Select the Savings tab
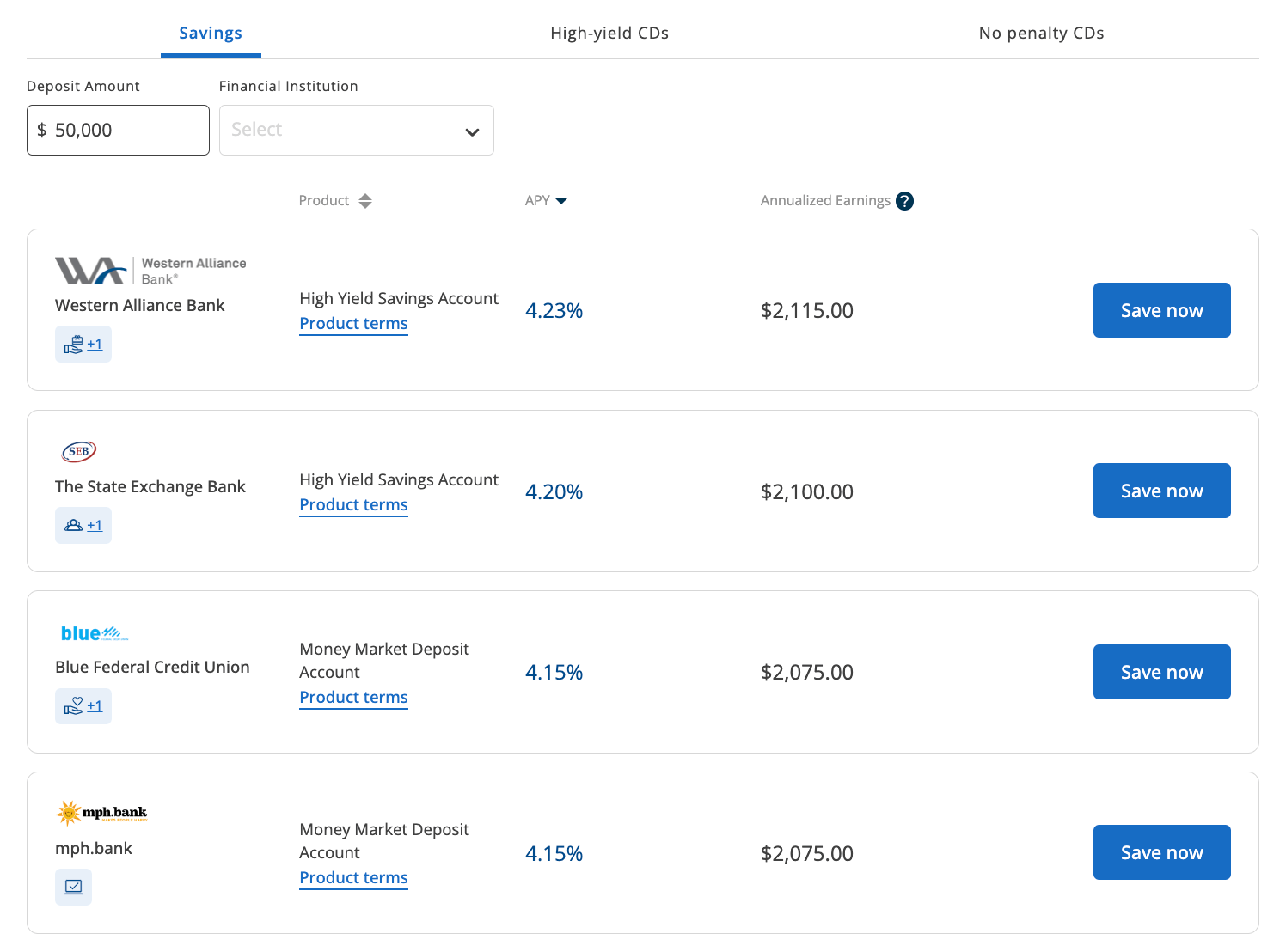The height and width of the screenshot is (952, 1286). [211, 34]
